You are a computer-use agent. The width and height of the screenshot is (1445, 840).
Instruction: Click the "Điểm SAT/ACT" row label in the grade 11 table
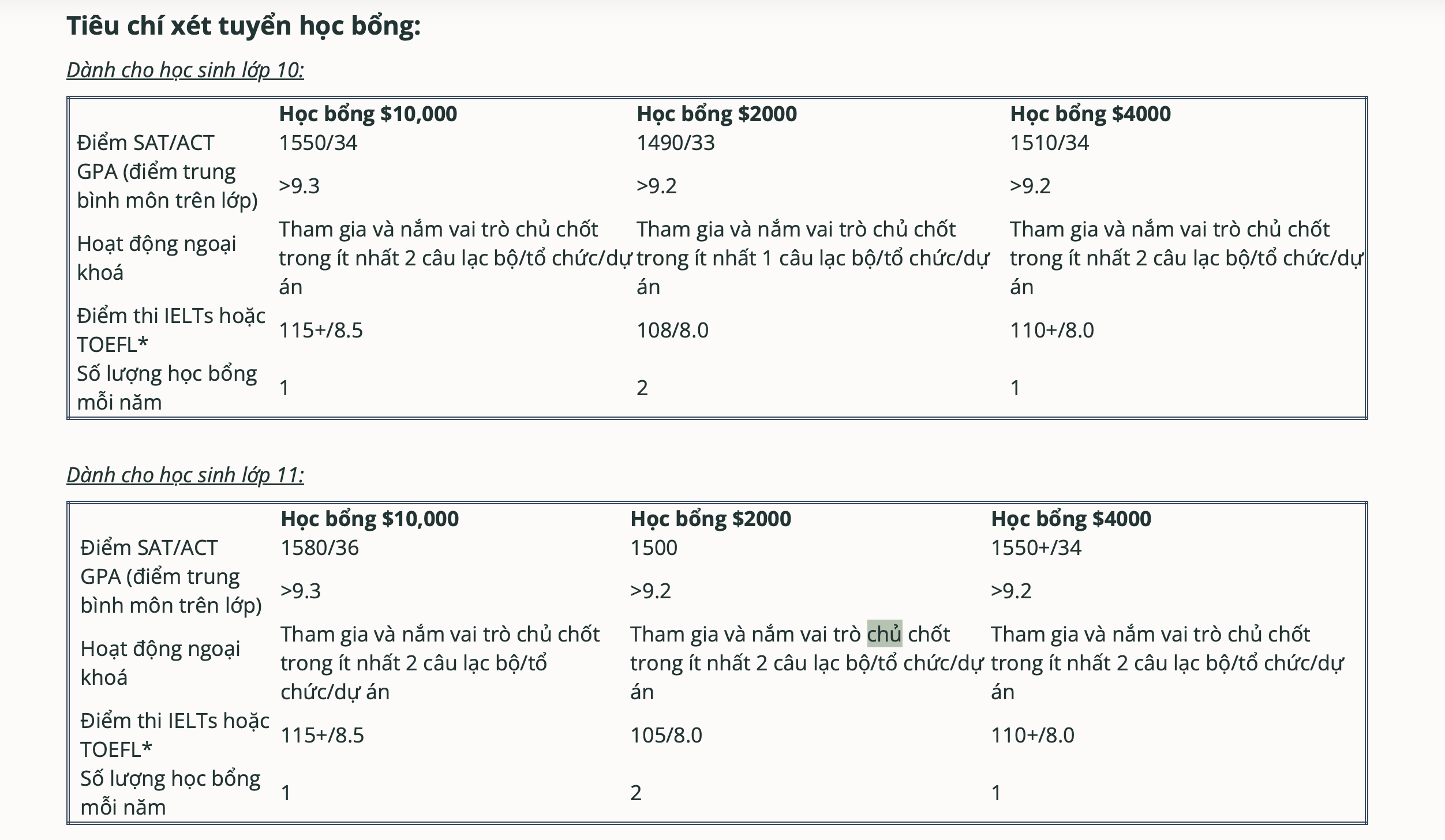[148, 548]
